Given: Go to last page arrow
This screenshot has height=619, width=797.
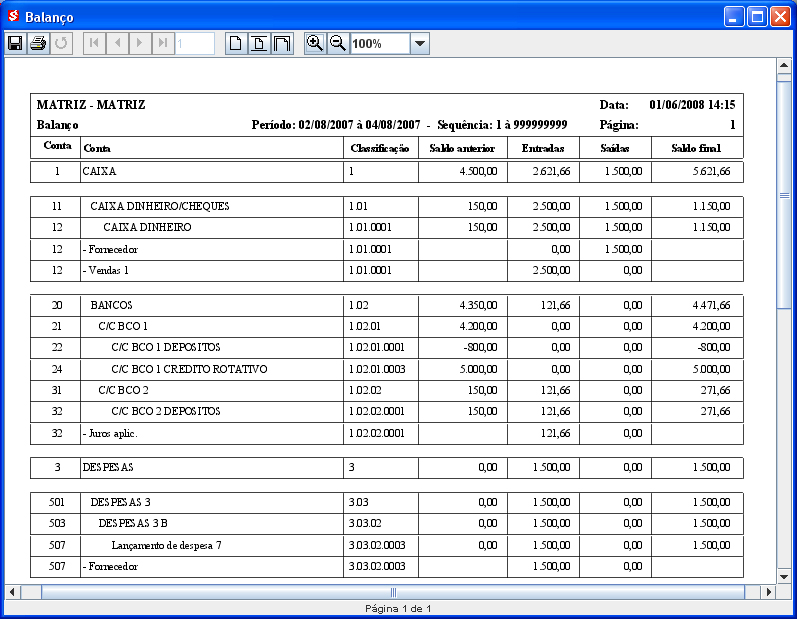Looking at the screenshot, I should coord(163,43).
